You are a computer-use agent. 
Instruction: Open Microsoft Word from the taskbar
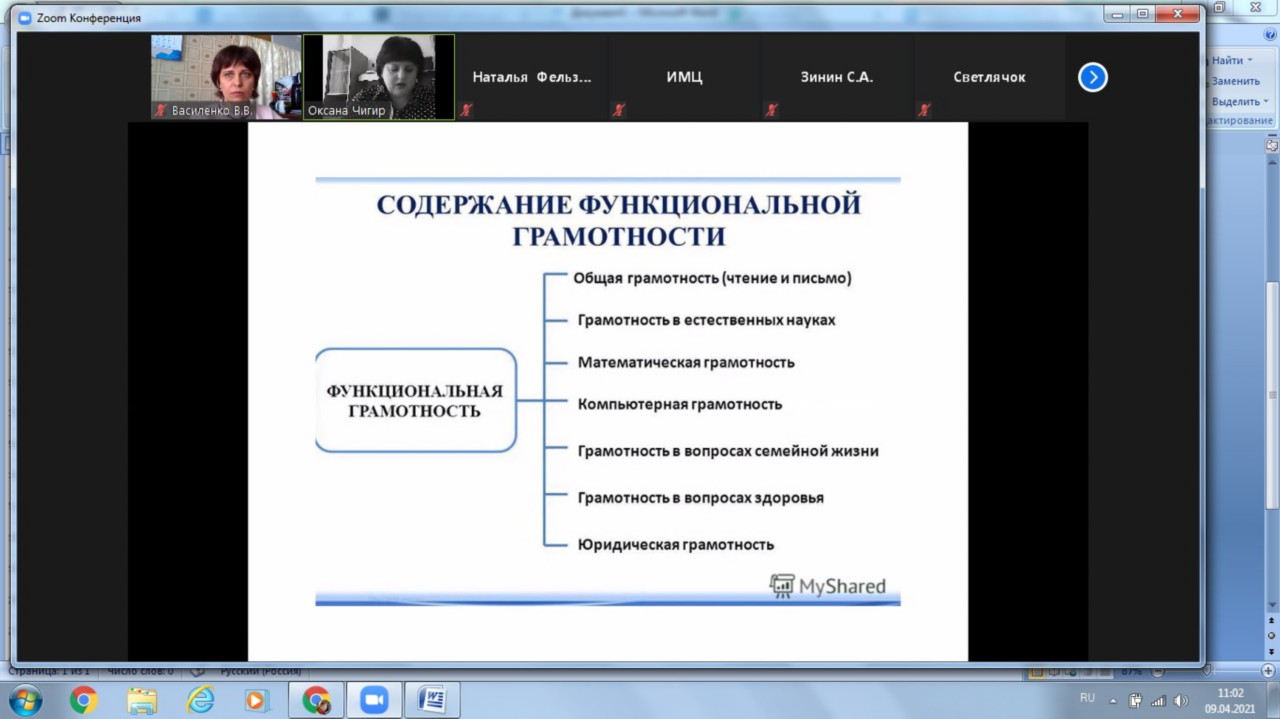[x=432, y=700]
